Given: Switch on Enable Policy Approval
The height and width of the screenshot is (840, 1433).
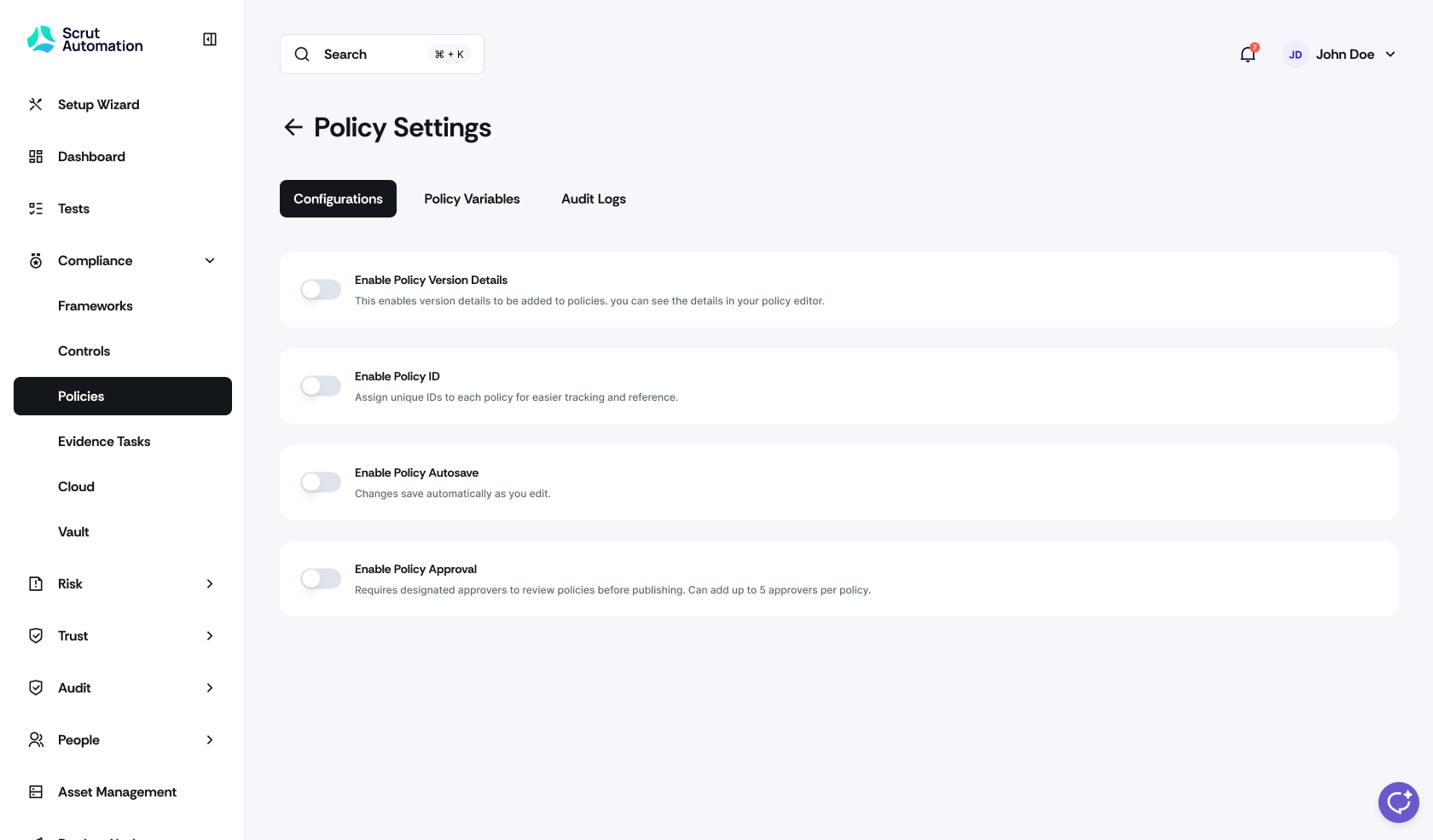Looking at the screenshot, I should click(x=321, y=579).
